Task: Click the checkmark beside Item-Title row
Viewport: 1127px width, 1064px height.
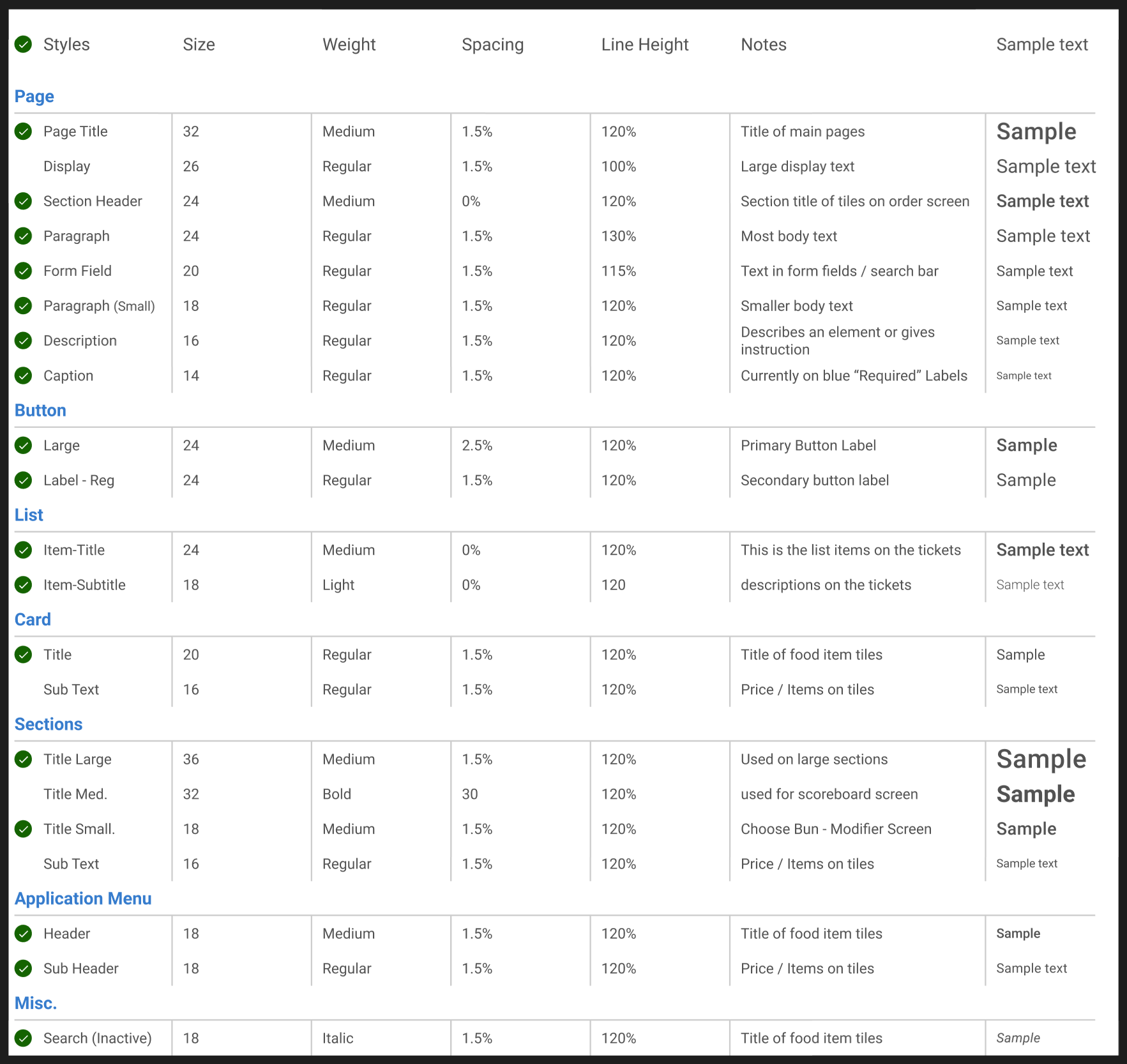Action: [x=23, y=550]
